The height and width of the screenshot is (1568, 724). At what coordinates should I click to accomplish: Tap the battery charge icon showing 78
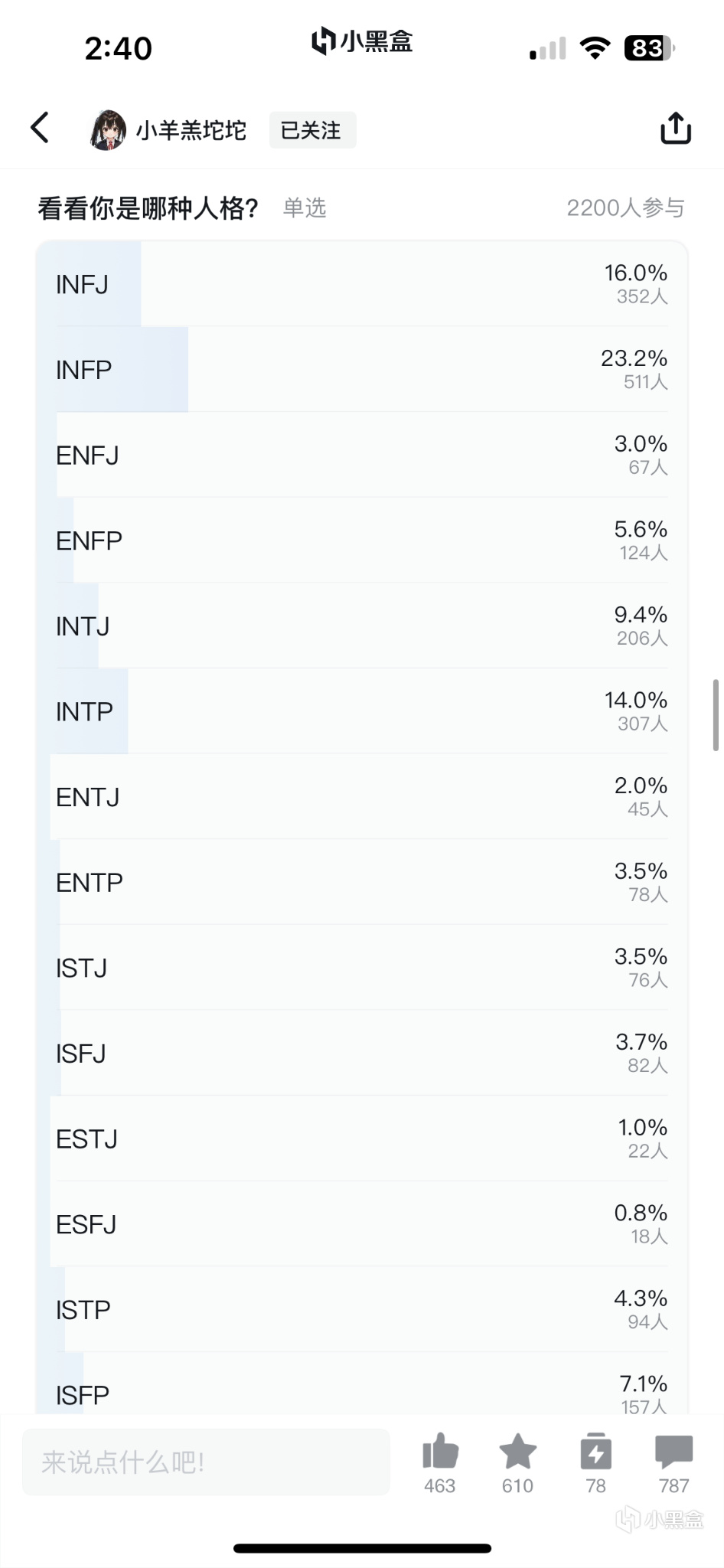point(595,1450)
